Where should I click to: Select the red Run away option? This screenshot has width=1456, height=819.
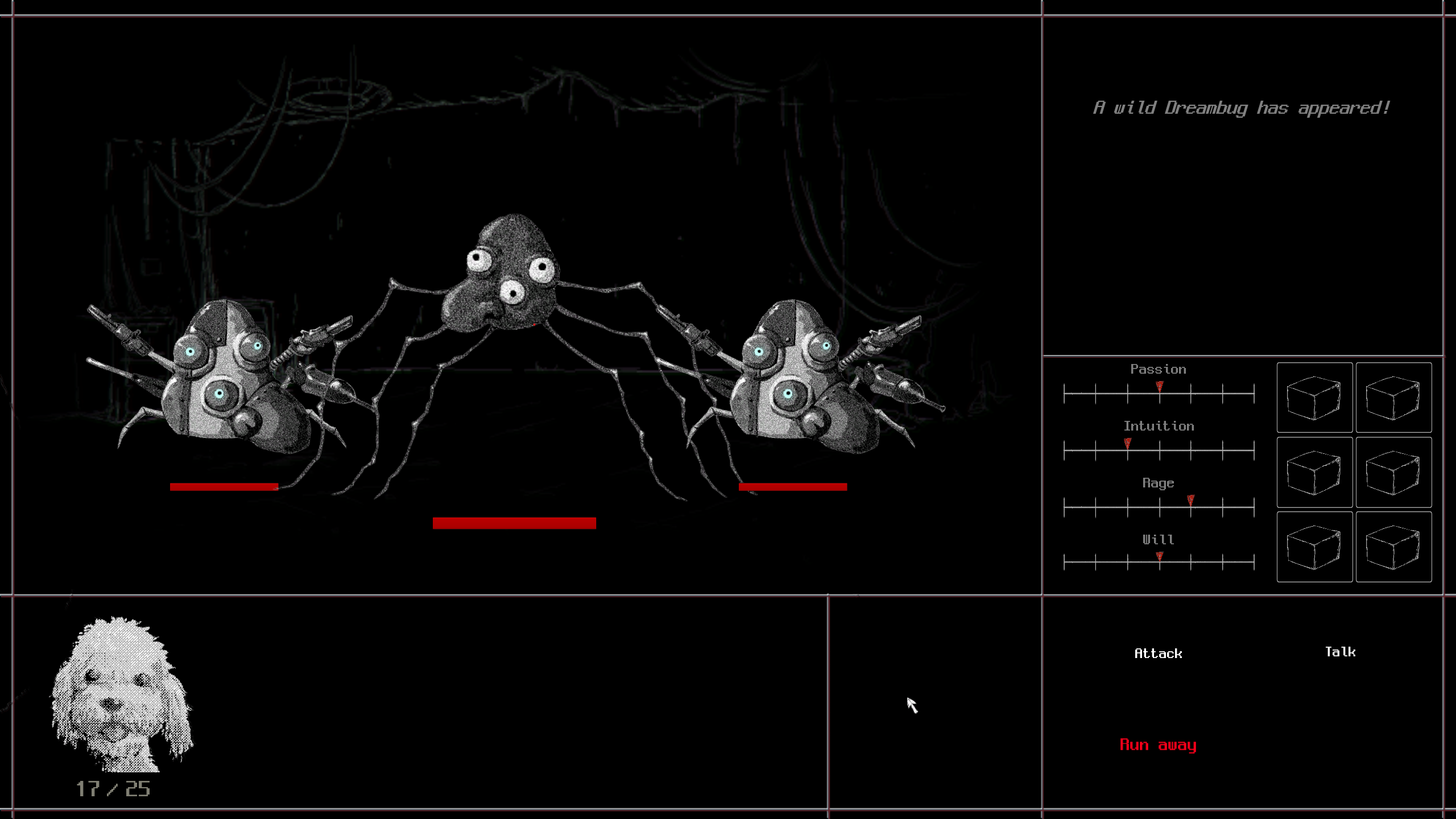[x=1158, y=745]
